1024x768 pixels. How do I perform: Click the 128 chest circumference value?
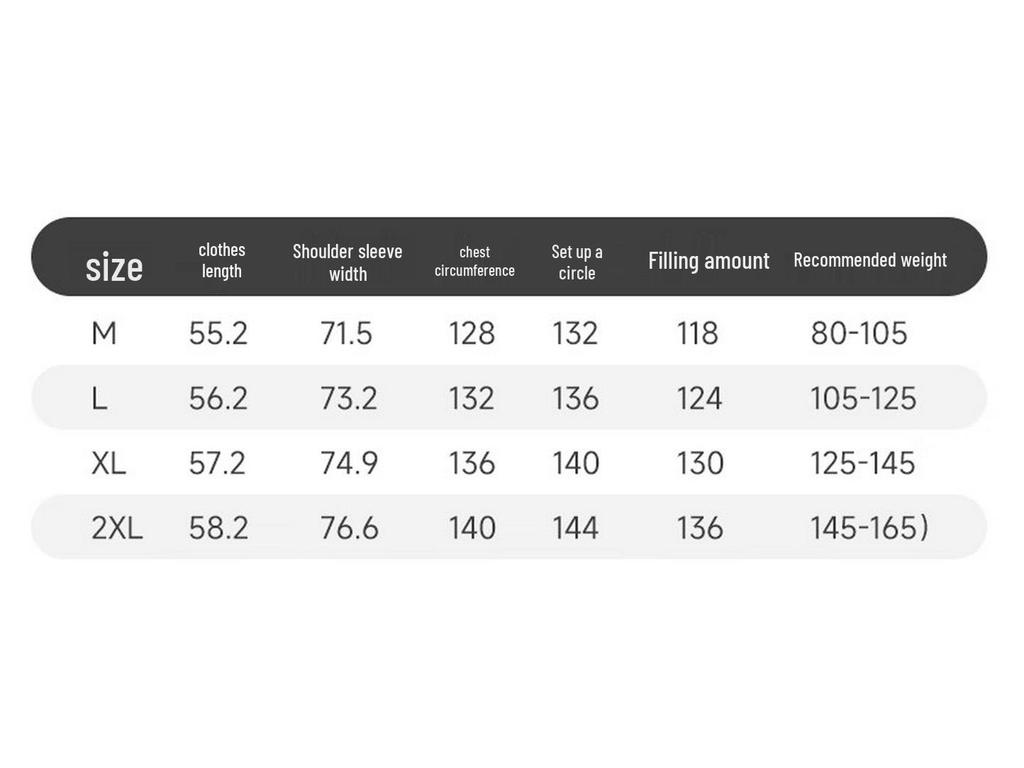tap(472, 334)
